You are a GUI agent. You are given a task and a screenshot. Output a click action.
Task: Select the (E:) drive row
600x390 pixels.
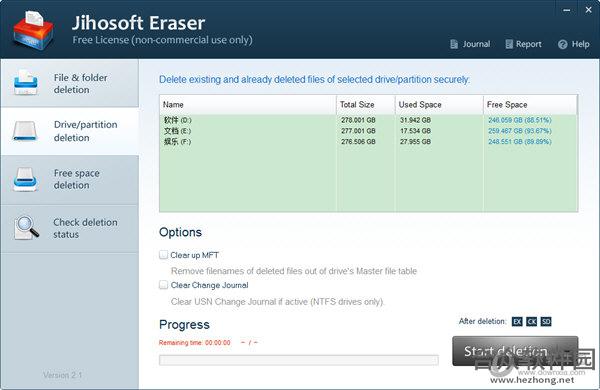[368, 131]
